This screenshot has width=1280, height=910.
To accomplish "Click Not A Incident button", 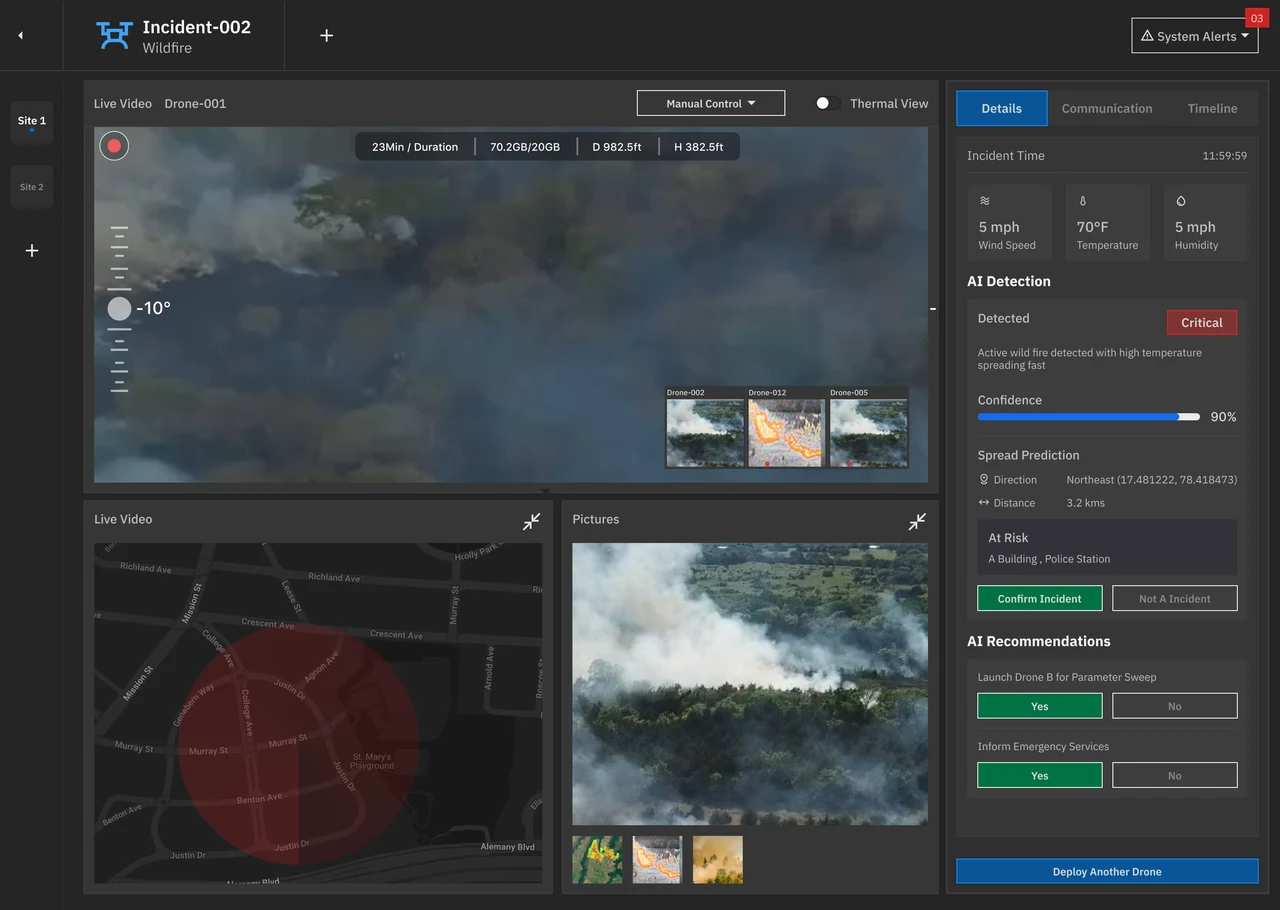I will tap(1175, 598).
